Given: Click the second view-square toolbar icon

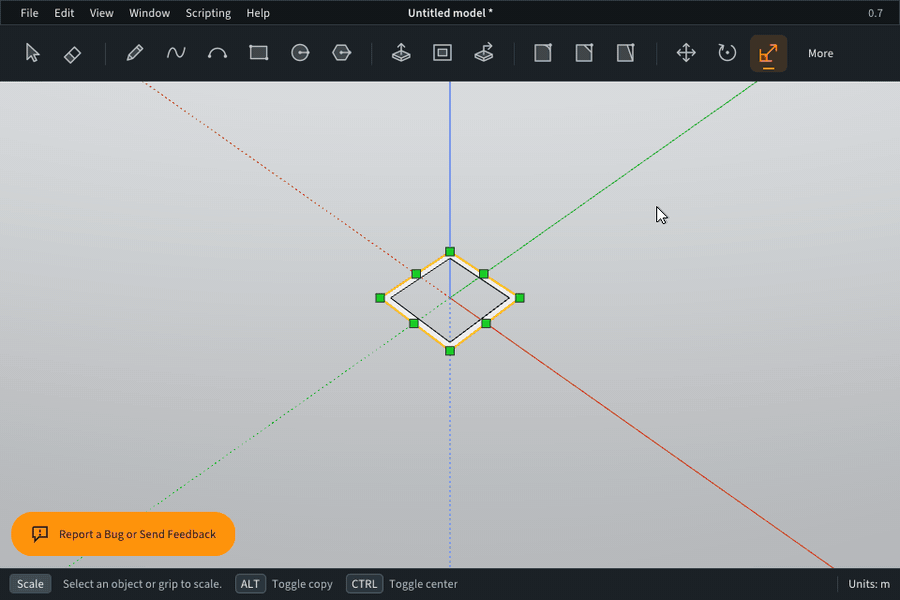Looking at the screenshot, I should pyautogui.click(x=584, y=53).
